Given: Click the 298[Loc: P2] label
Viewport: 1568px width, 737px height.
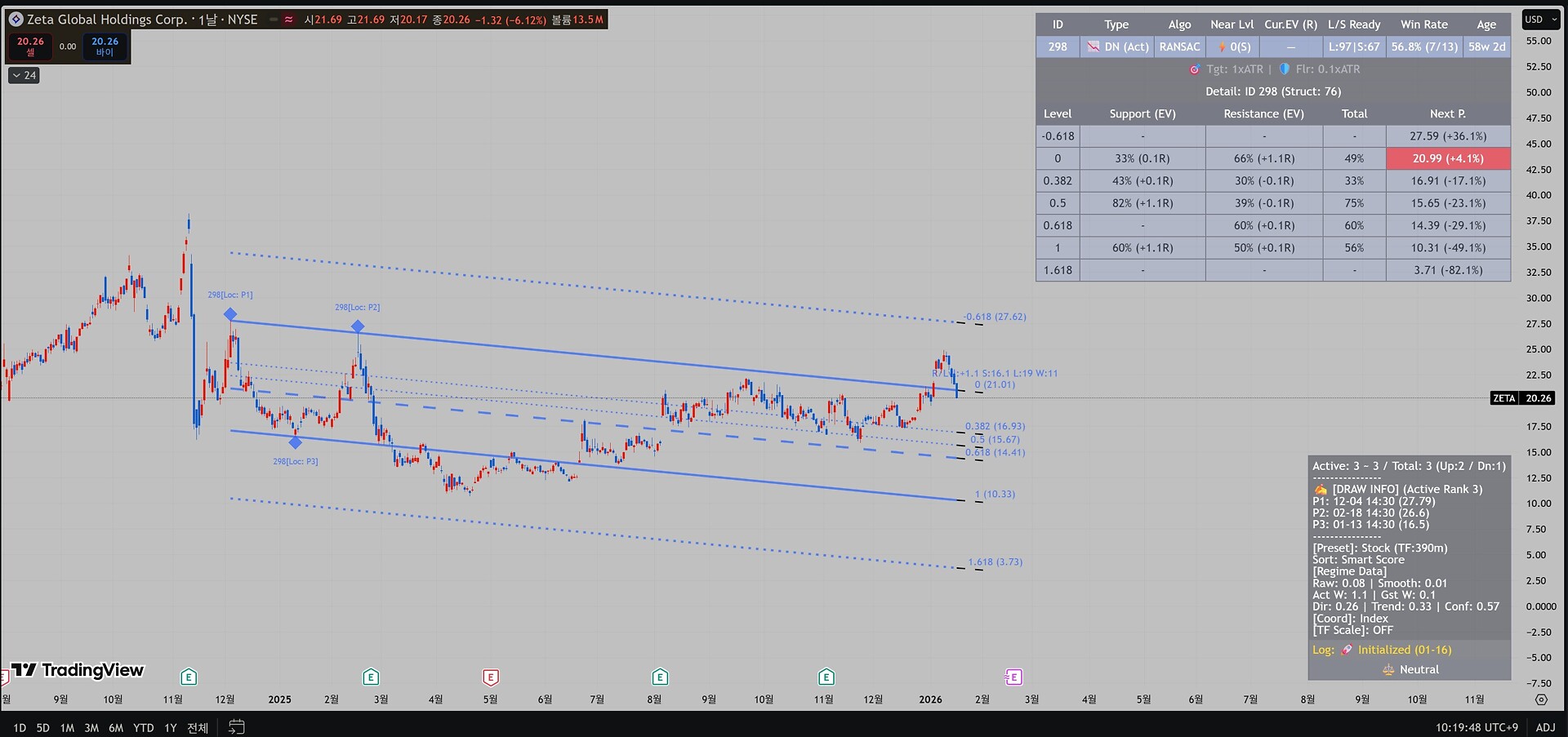Looking at the screenshot, I should pyautogui.click(x=357, y=307).
